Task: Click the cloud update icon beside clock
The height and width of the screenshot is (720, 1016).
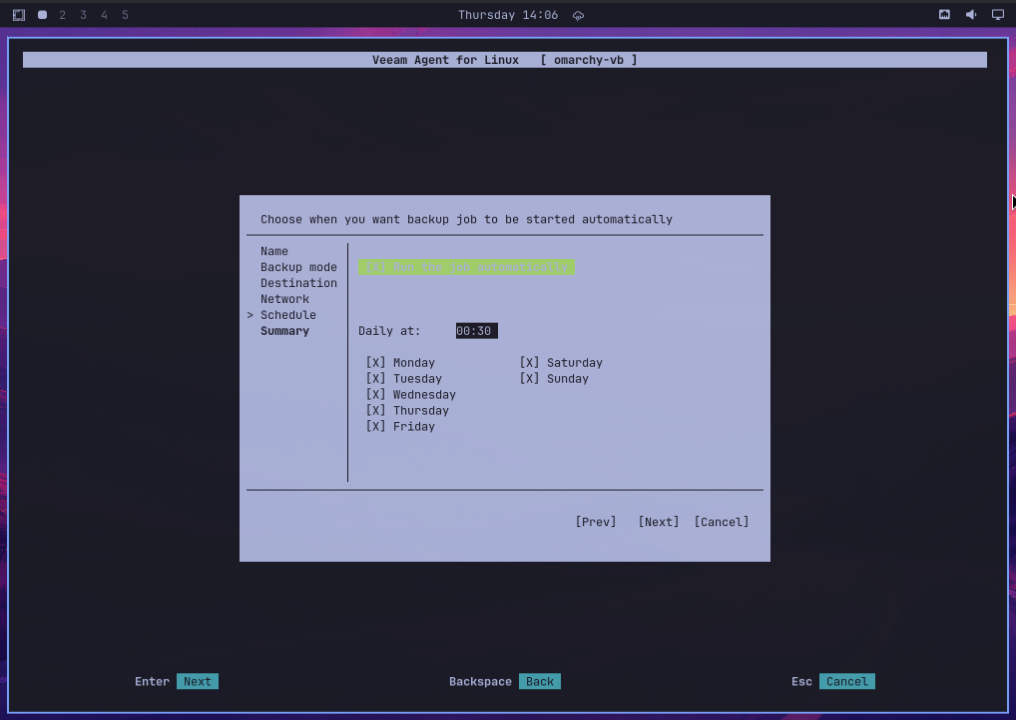Action: 579,16
